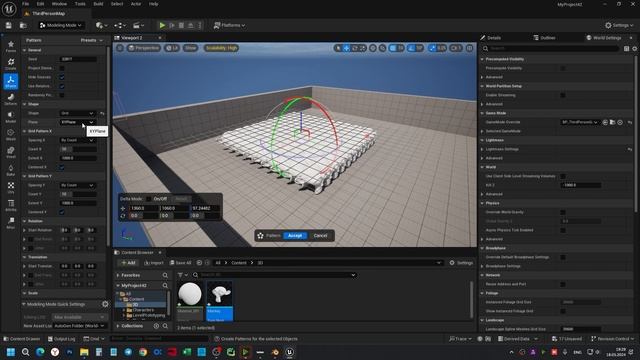Open the Spacing Y dropdown
Image resolution: width=640 pixels, height=360 pixels.
tap(77, 185)
